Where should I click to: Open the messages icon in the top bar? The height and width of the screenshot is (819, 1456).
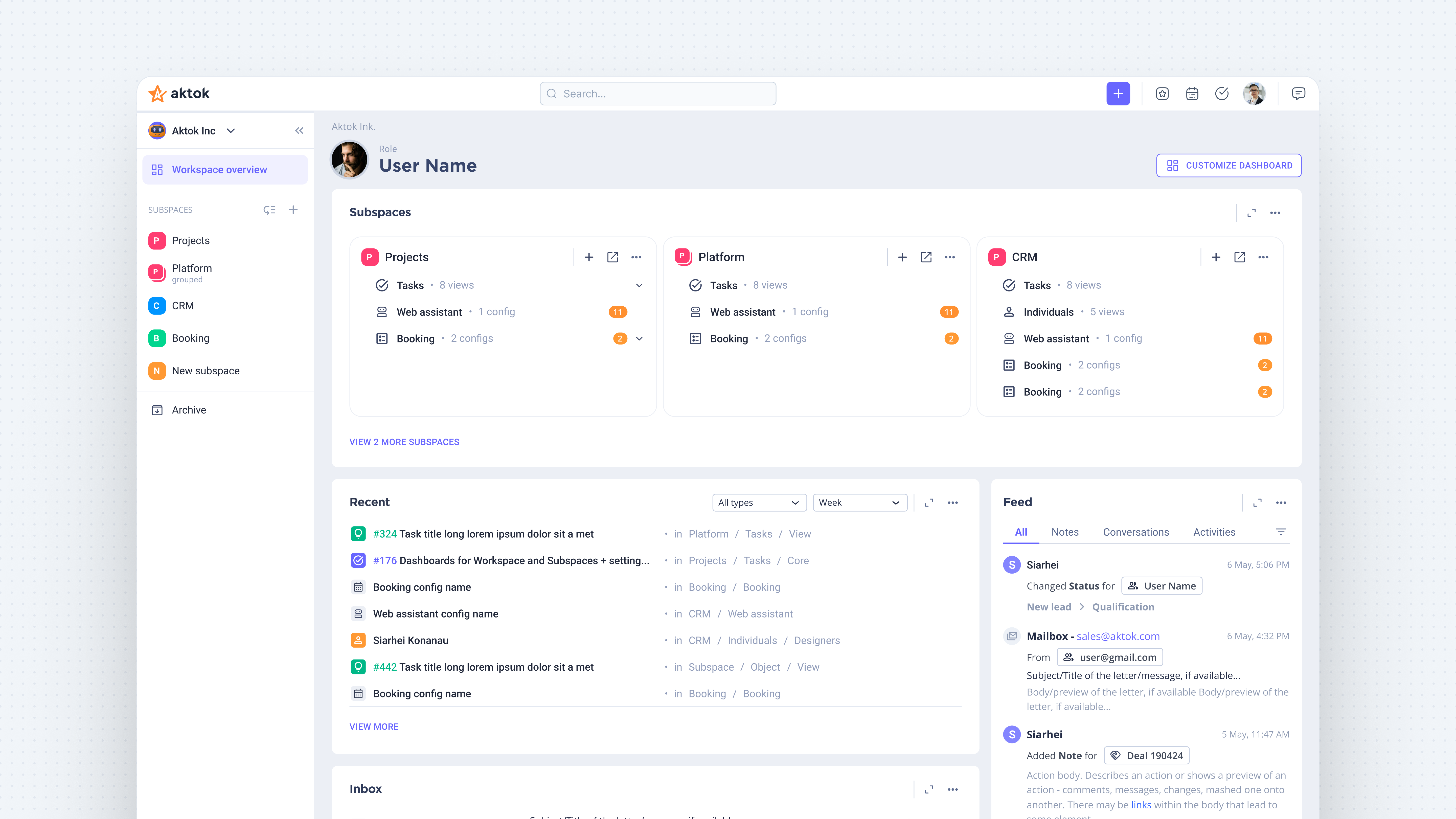point(1298,93)
